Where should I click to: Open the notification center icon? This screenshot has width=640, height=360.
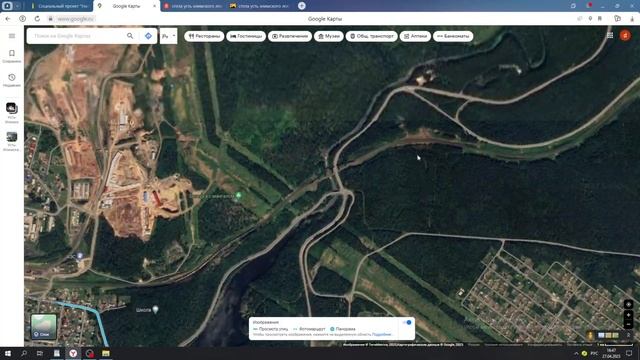tap(629, 353)
